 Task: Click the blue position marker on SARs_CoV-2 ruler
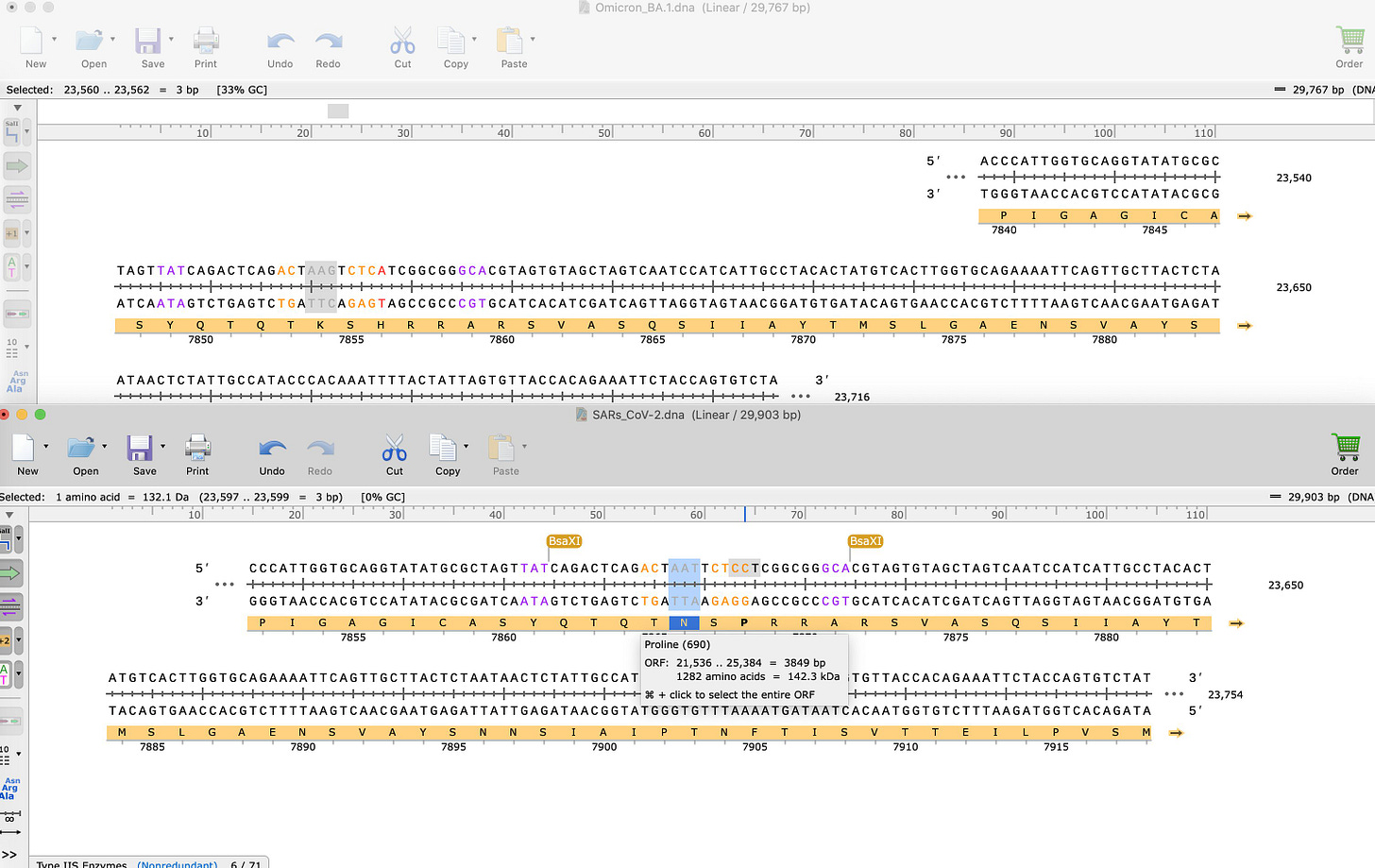tap(744, 515)
